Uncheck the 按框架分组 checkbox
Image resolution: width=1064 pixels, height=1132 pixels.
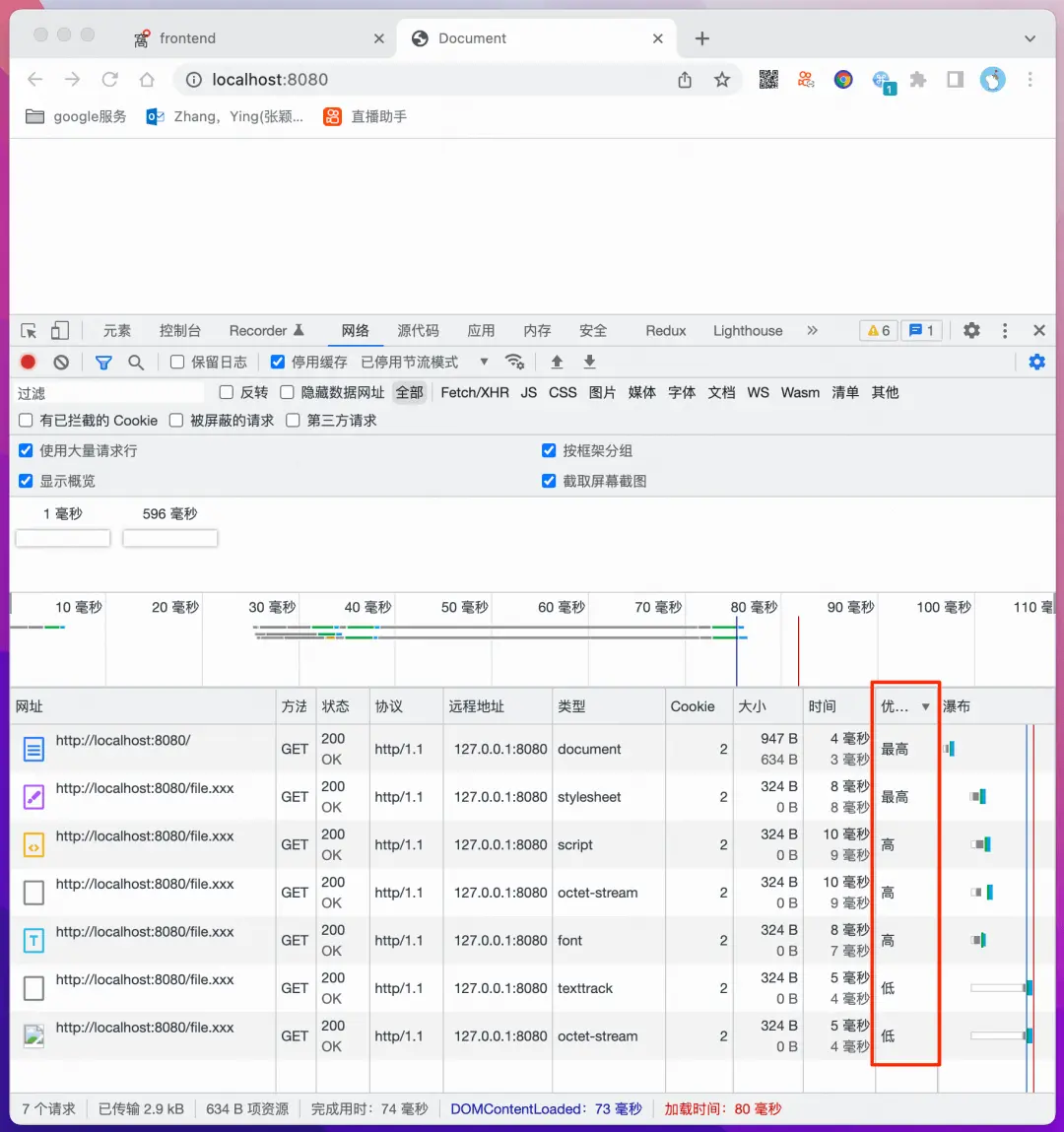pyautogui.click(x=549, y=450)
